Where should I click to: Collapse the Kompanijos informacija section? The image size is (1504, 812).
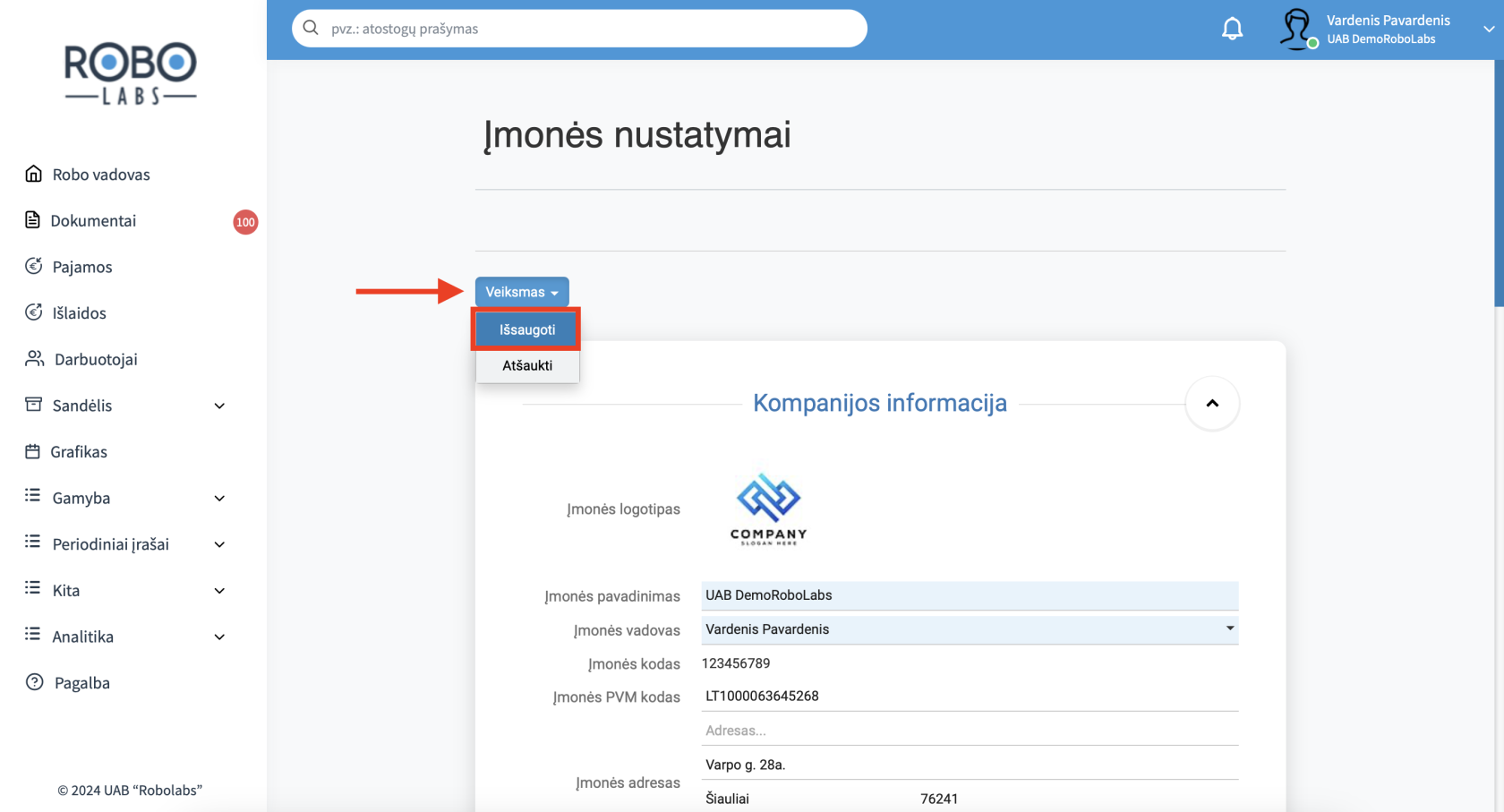tap(1212, 403)
